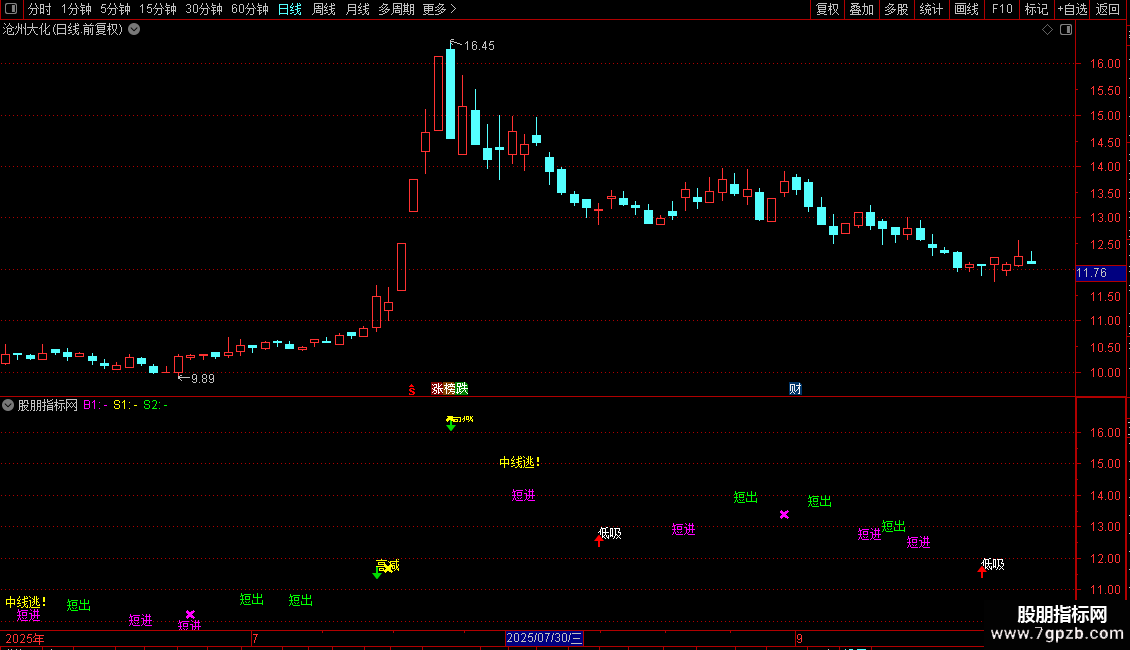The image size is (1130, 650).
Task: Click the 叠加 overlay button
Action: tap(861, 9)
